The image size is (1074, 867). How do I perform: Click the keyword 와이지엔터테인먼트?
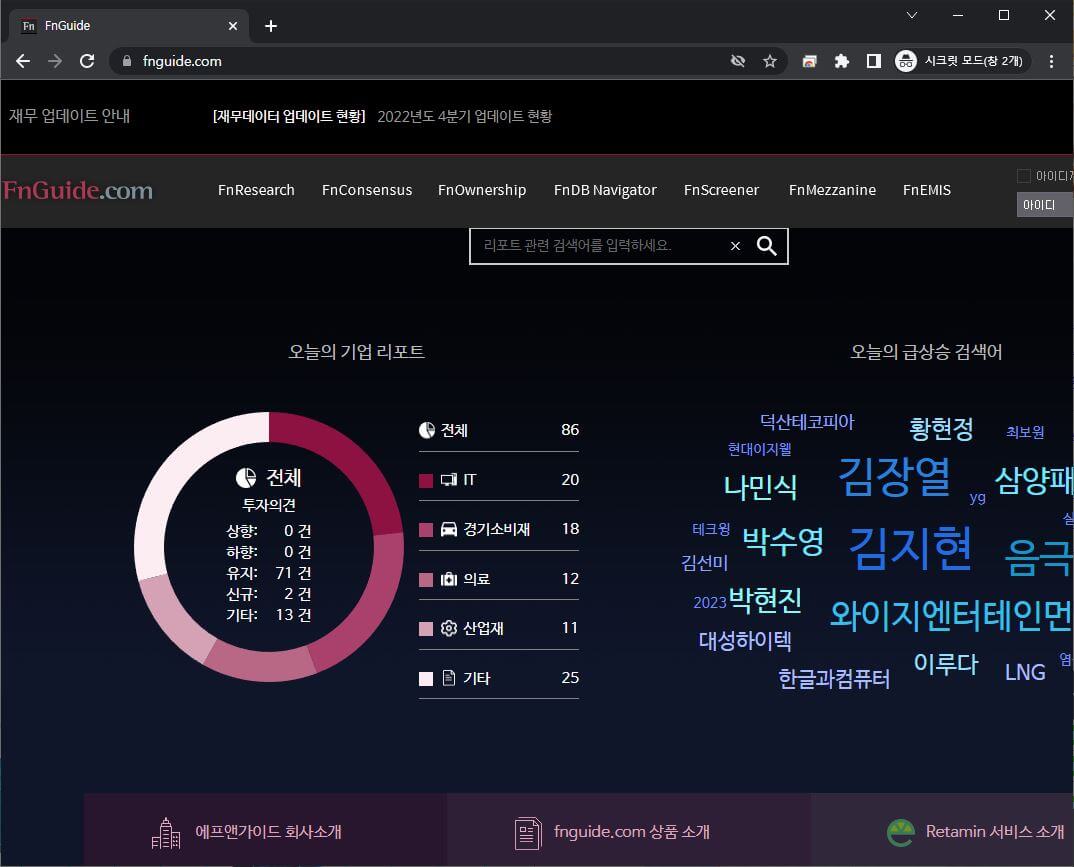(951, 614)
